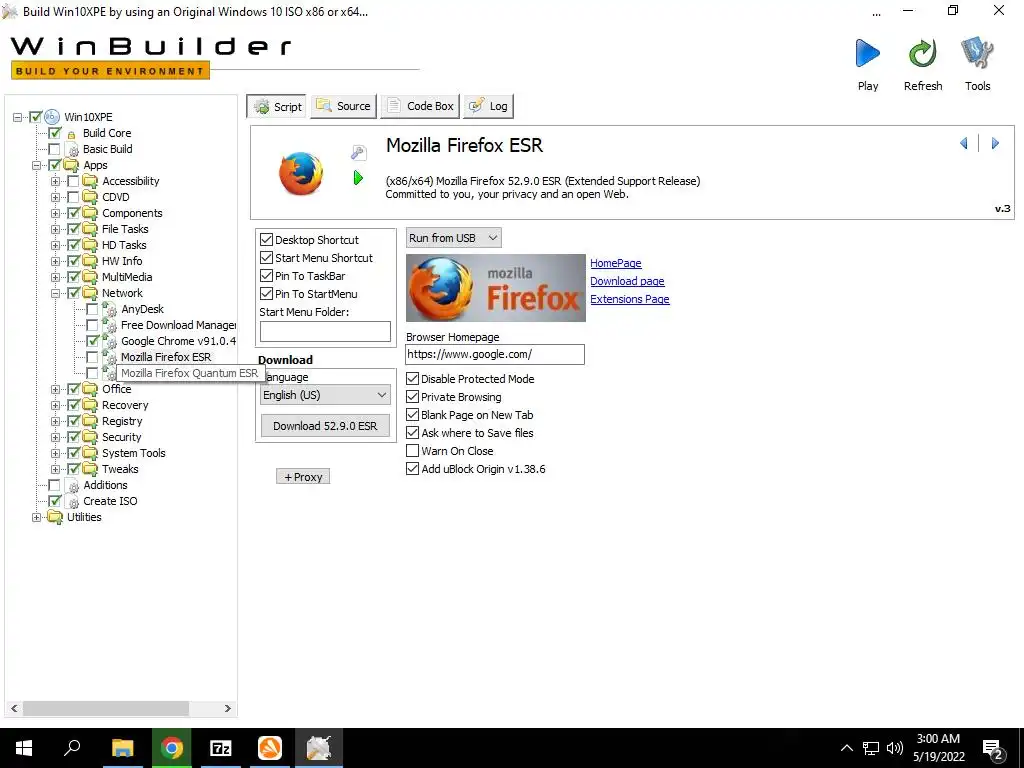The width and height of the screenshot is (1024, 768).
Task: Open taskbar search magnifier
Action: [72, 748]
